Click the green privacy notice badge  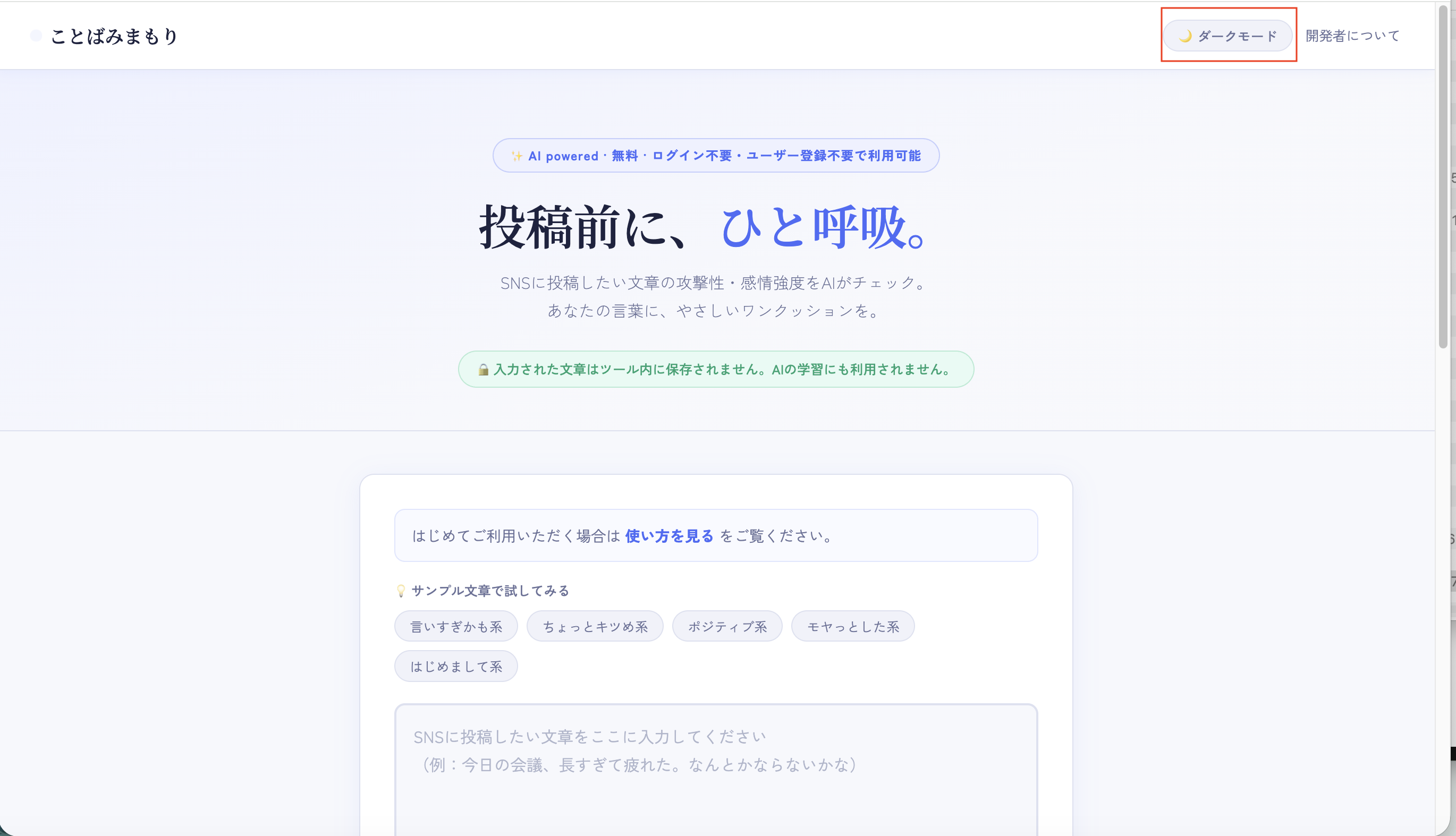point(716,369)
